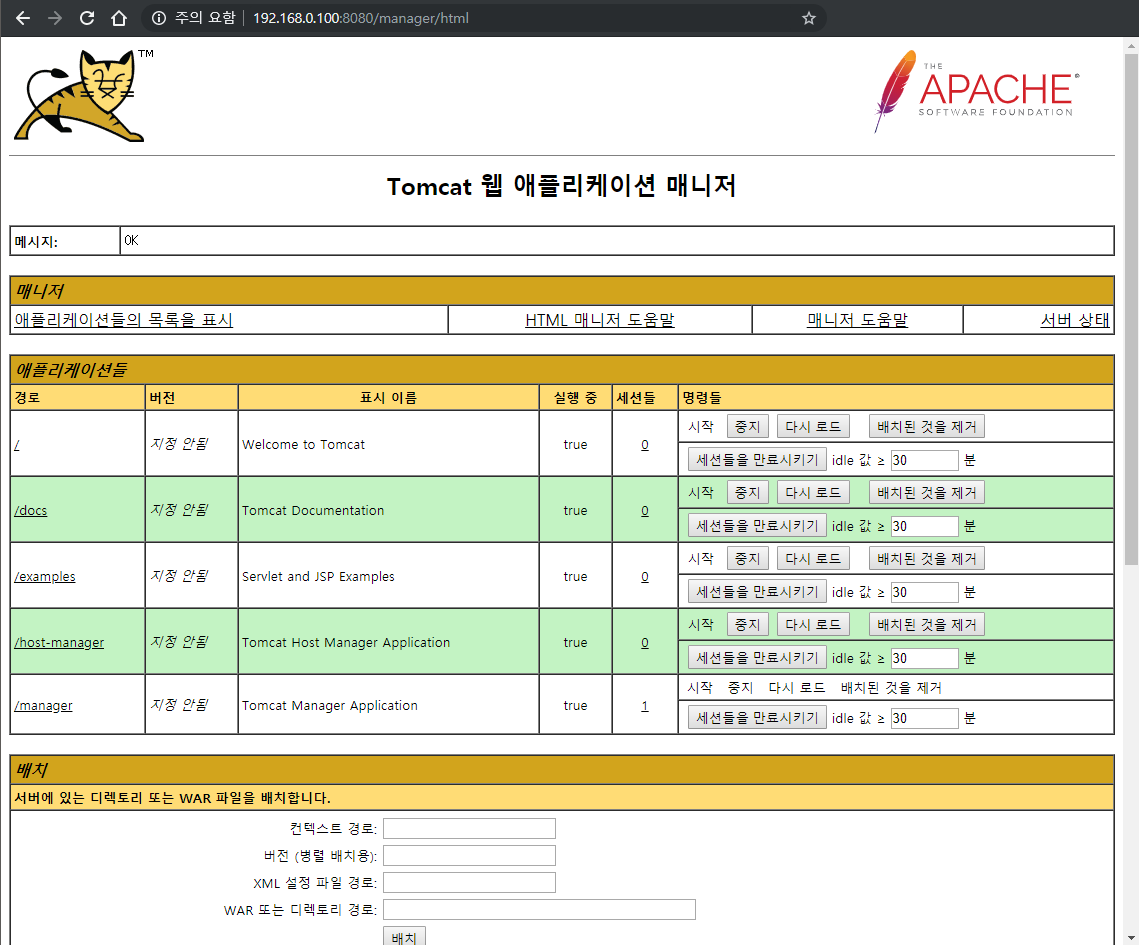
Task: Click 'Servlet and JSP Examples' text
Action: tap(318, 577)
